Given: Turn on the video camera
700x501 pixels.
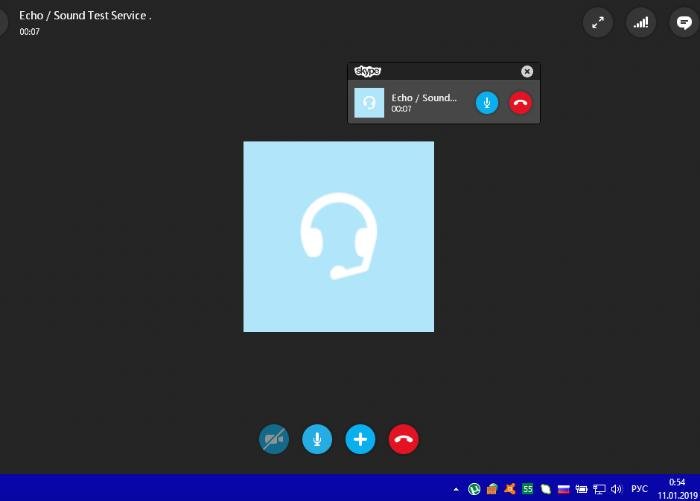Looking at the screenshot, I should coord(274,439).
